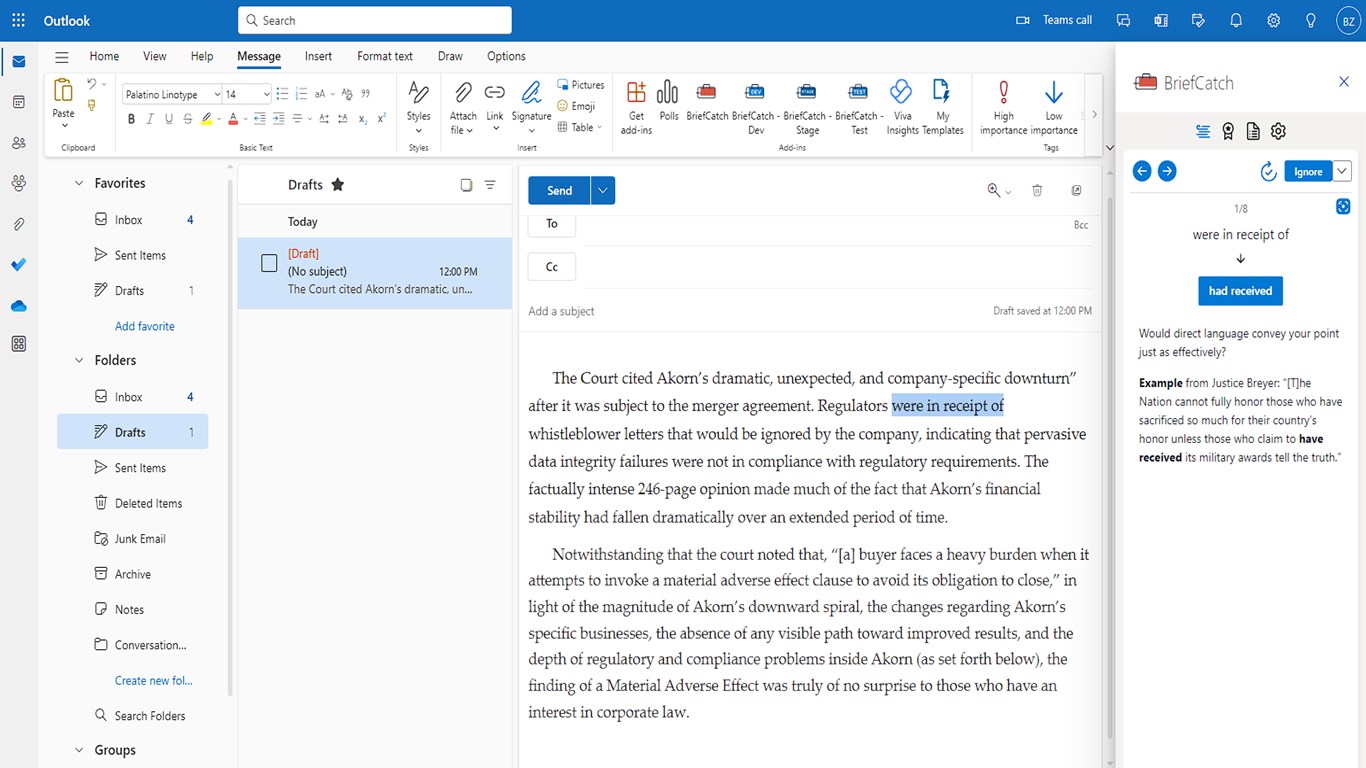Toggle bulleted list
Viewport: 1366px width, 768px height.
tap(282, 94)
